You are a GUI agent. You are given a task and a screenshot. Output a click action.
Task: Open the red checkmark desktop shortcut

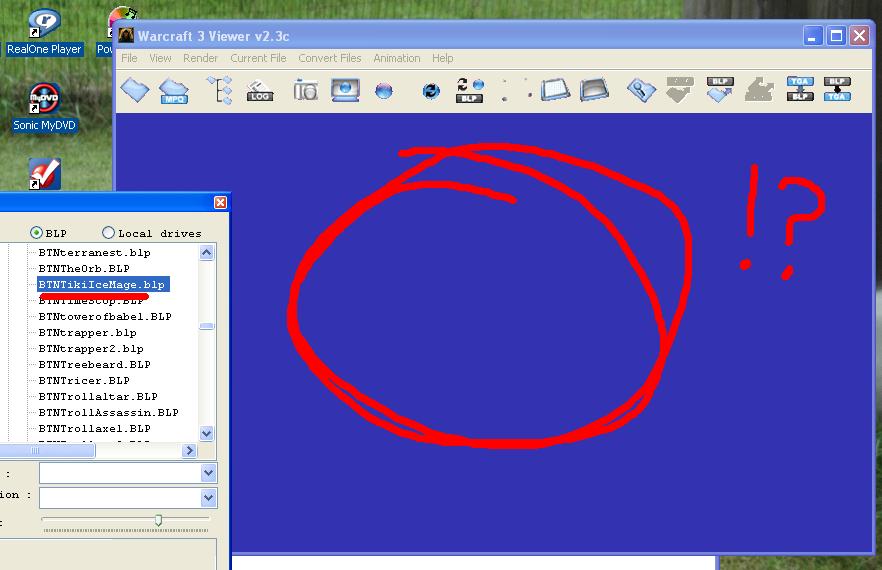coord(44,173)
